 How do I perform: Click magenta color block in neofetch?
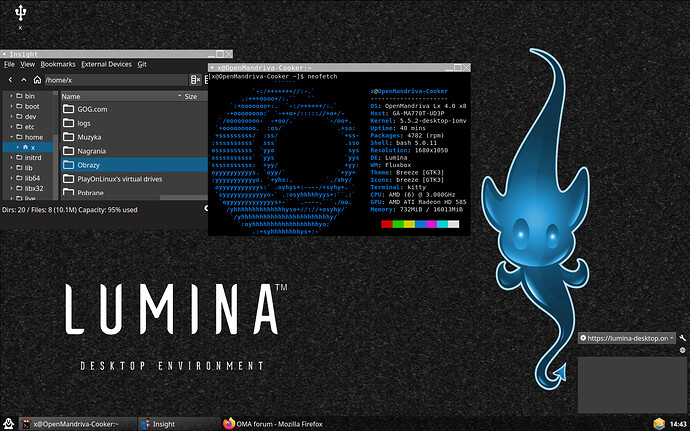(431, 224)
